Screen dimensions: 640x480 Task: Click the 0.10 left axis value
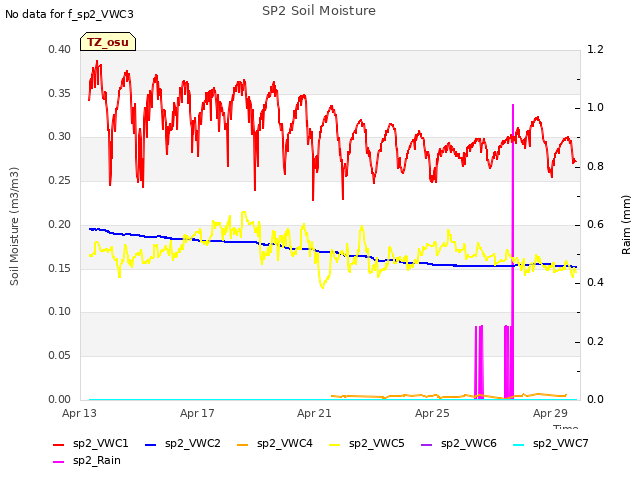(x=60, y=312)
